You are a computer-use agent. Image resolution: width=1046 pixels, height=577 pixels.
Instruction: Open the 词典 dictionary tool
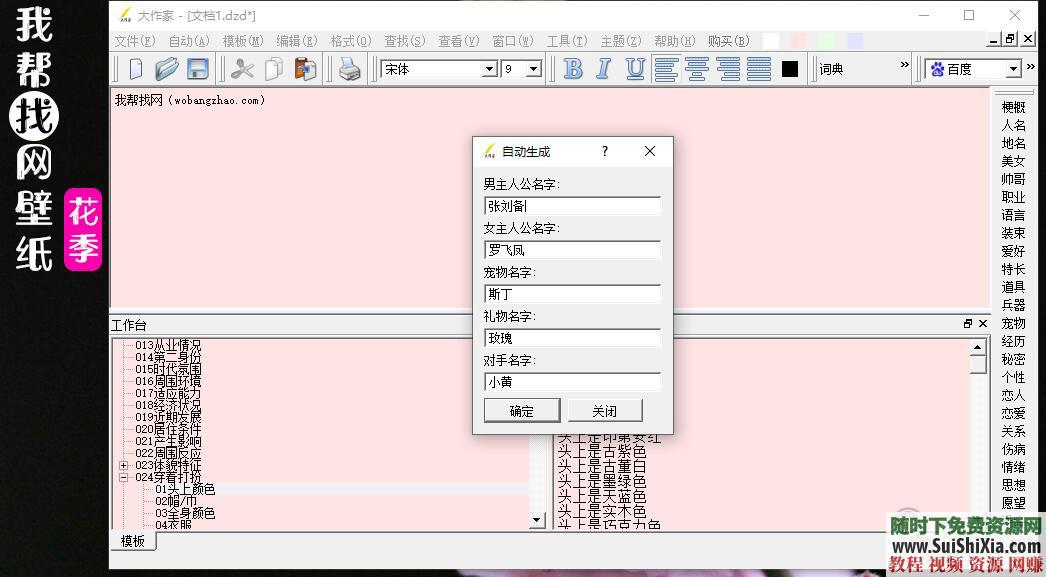831,68
